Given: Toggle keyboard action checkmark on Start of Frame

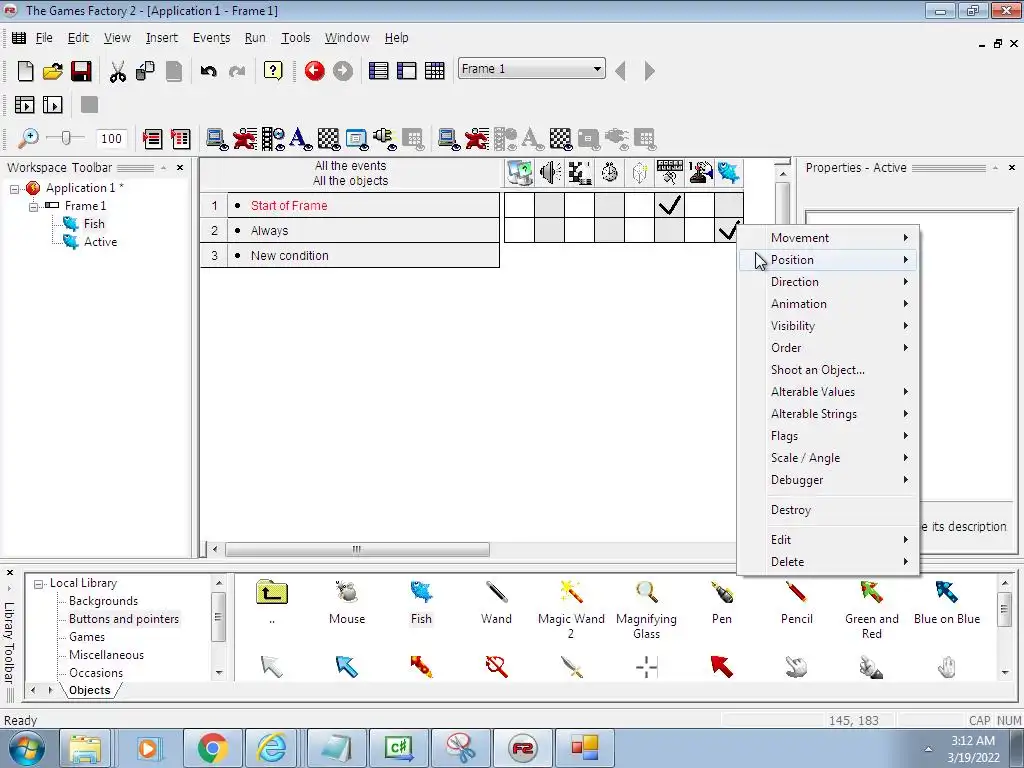Looking at the screenshot, I should (x=669, y=205).
